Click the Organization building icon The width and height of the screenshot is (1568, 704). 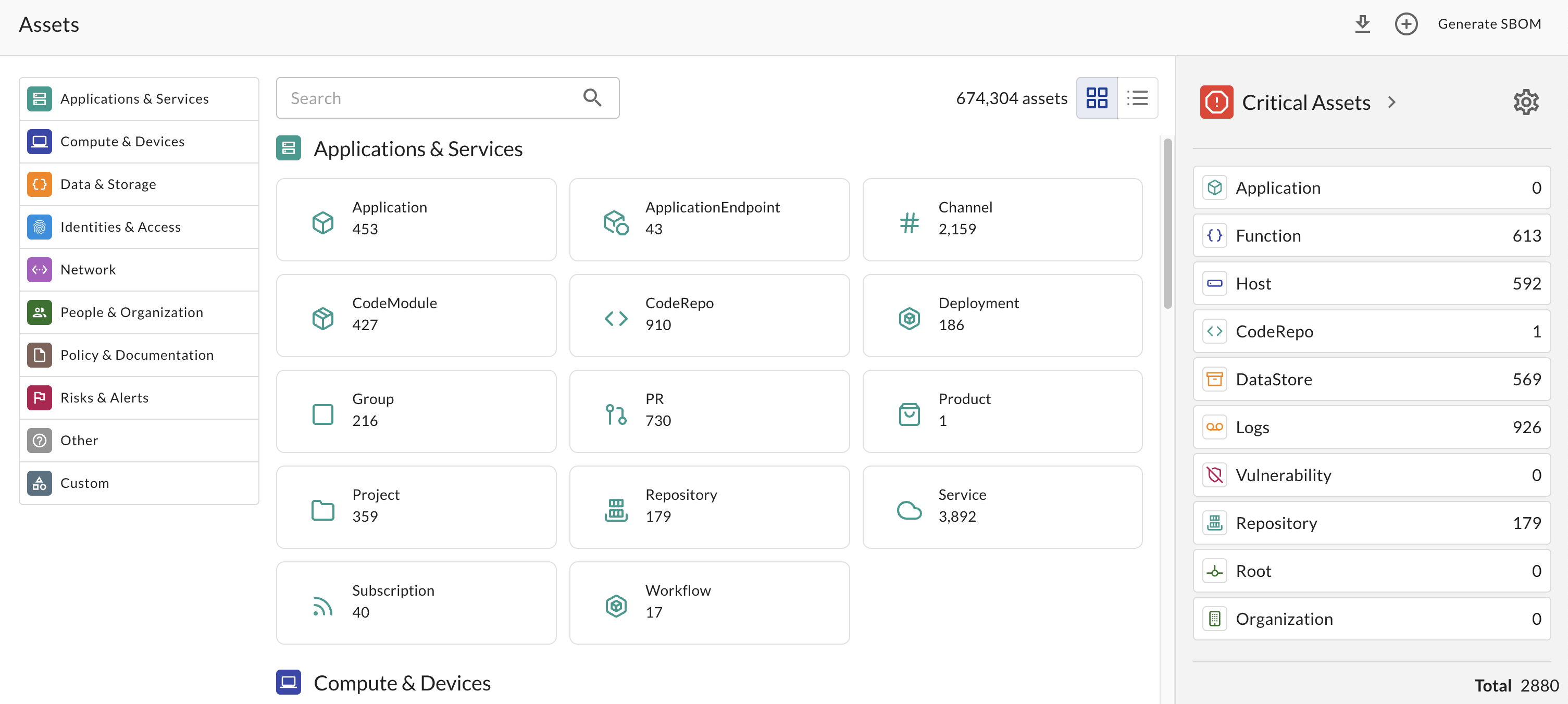pos(1214,619)
